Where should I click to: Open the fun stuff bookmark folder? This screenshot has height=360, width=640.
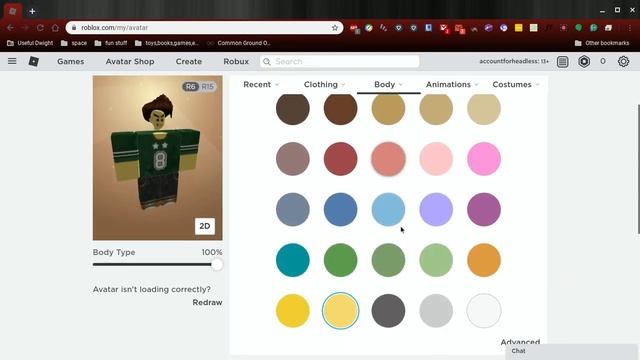(x=111, y=43)
